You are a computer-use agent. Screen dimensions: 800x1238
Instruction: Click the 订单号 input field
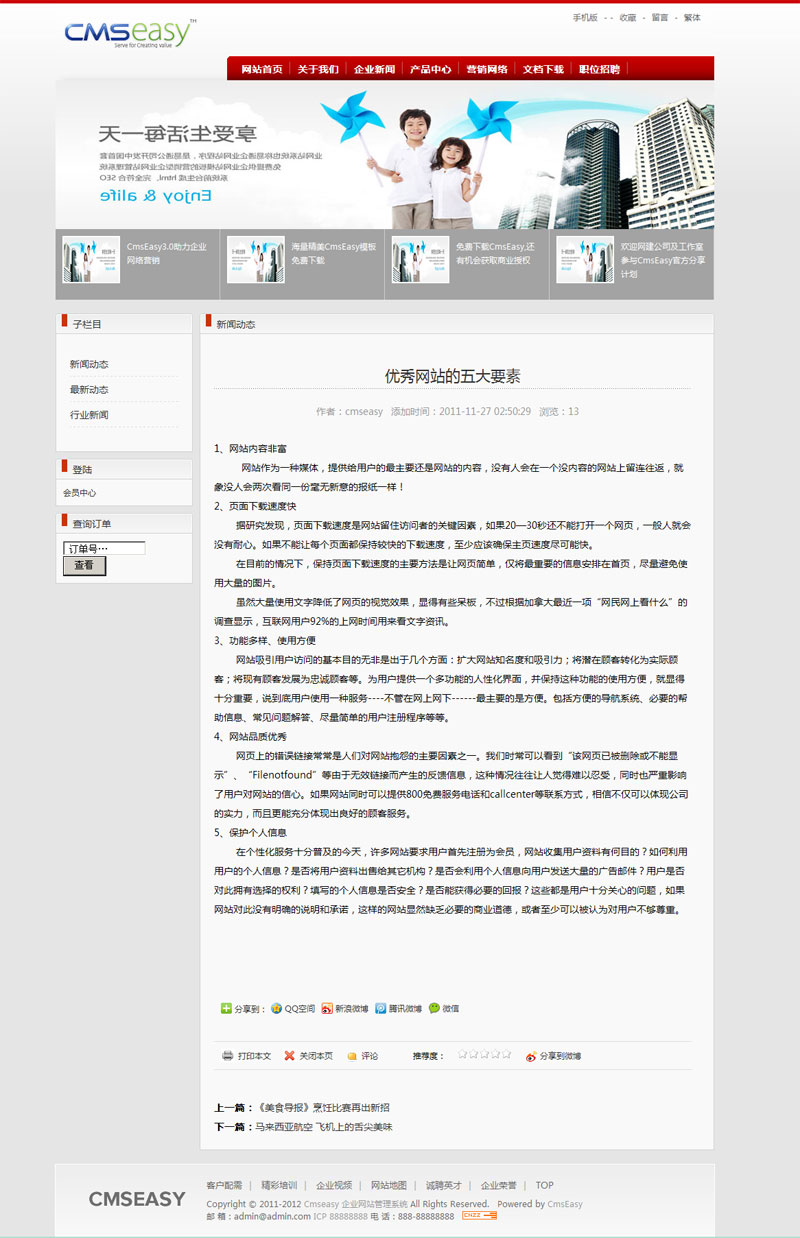tap(104, 548)
